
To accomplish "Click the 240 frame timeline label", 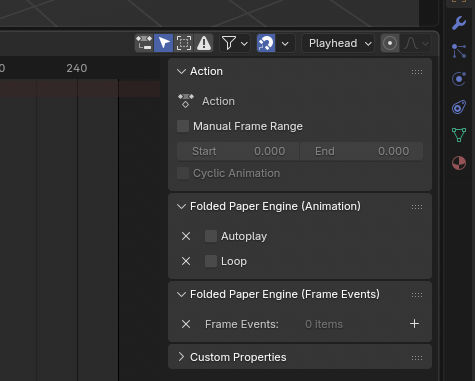I will click(x=77, y=68).
